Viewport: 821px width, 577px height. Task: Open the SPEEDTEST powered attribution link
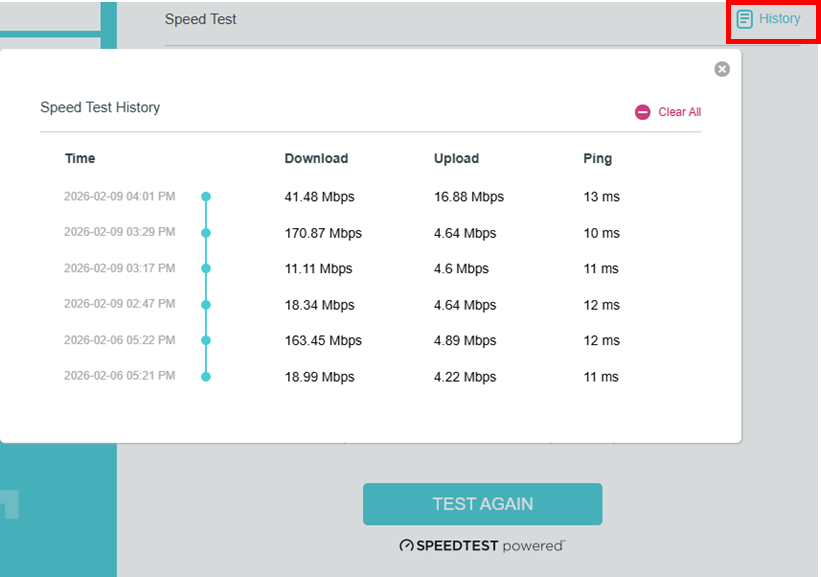481,546
